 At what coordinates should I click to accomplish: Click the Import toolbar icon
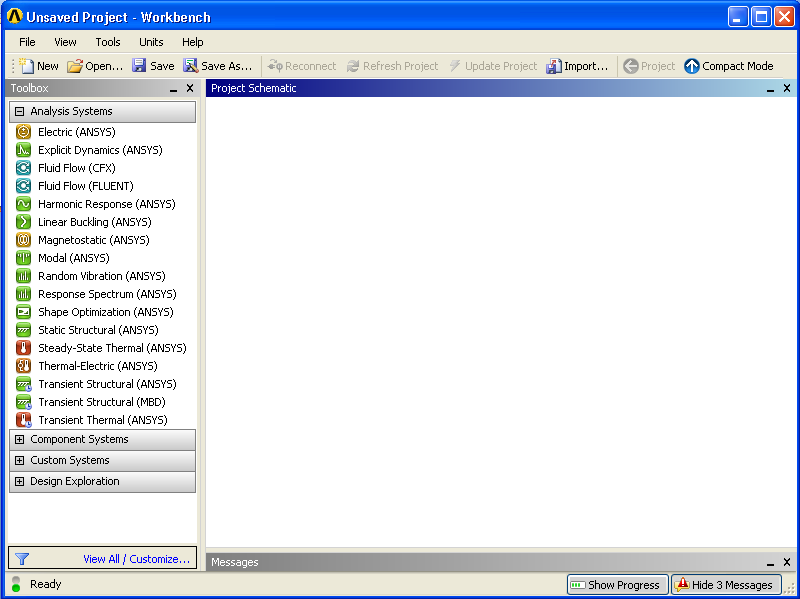(x=554, y=66)
